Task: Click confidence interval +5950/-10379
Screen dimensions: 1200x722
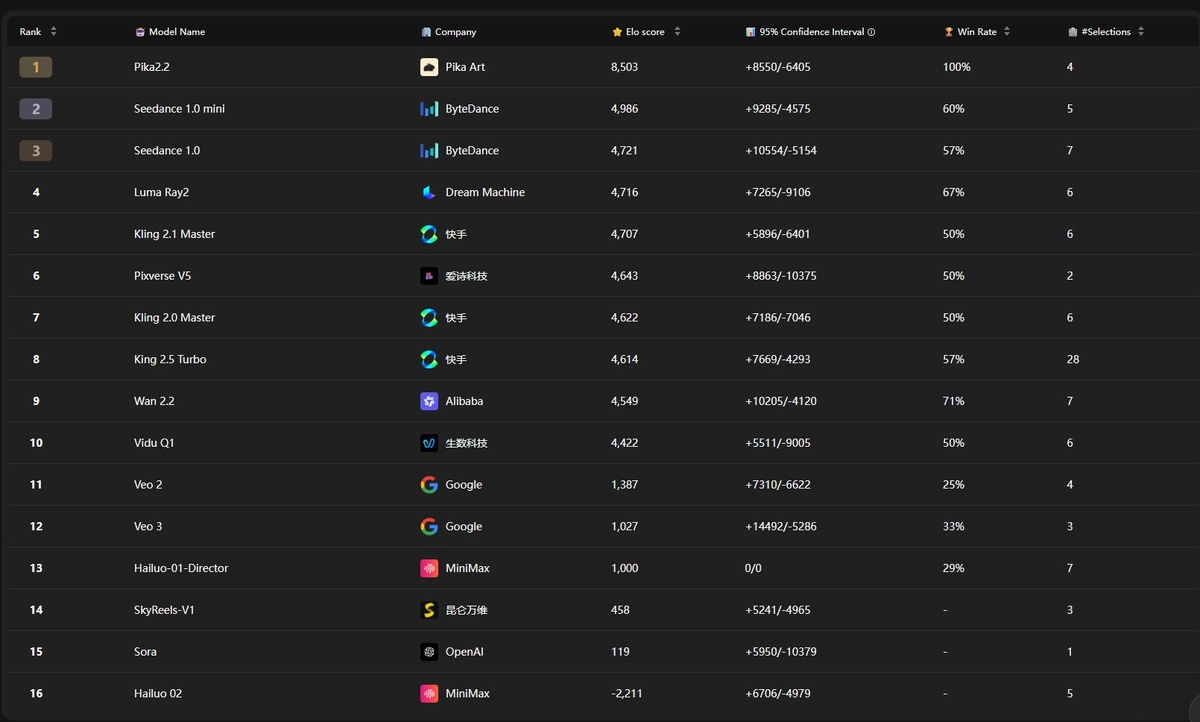Action: click(x=781, y=652)
